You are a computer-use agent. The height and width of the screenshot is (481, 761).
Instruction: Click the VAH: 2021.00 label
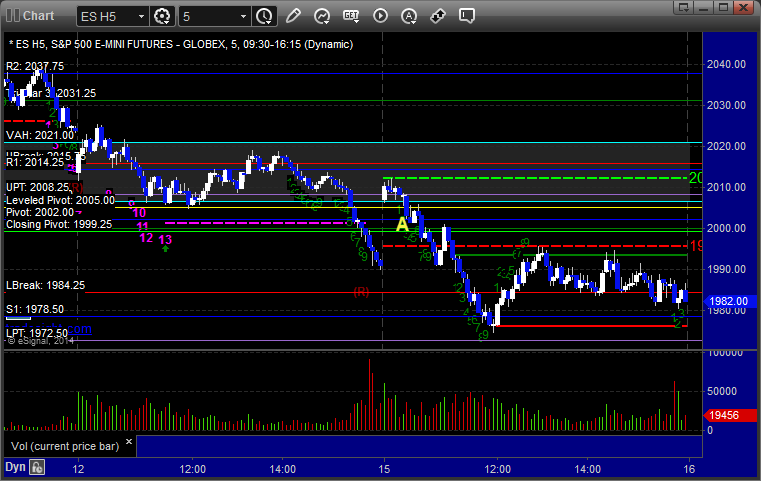tap(40, 135)
